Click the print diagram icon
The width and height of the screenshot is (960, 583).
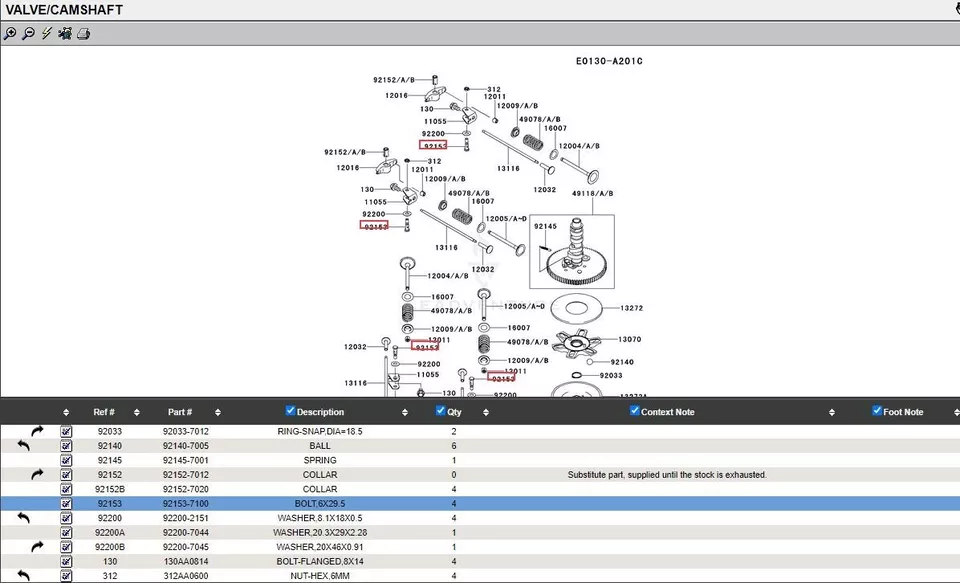point(84,34)
